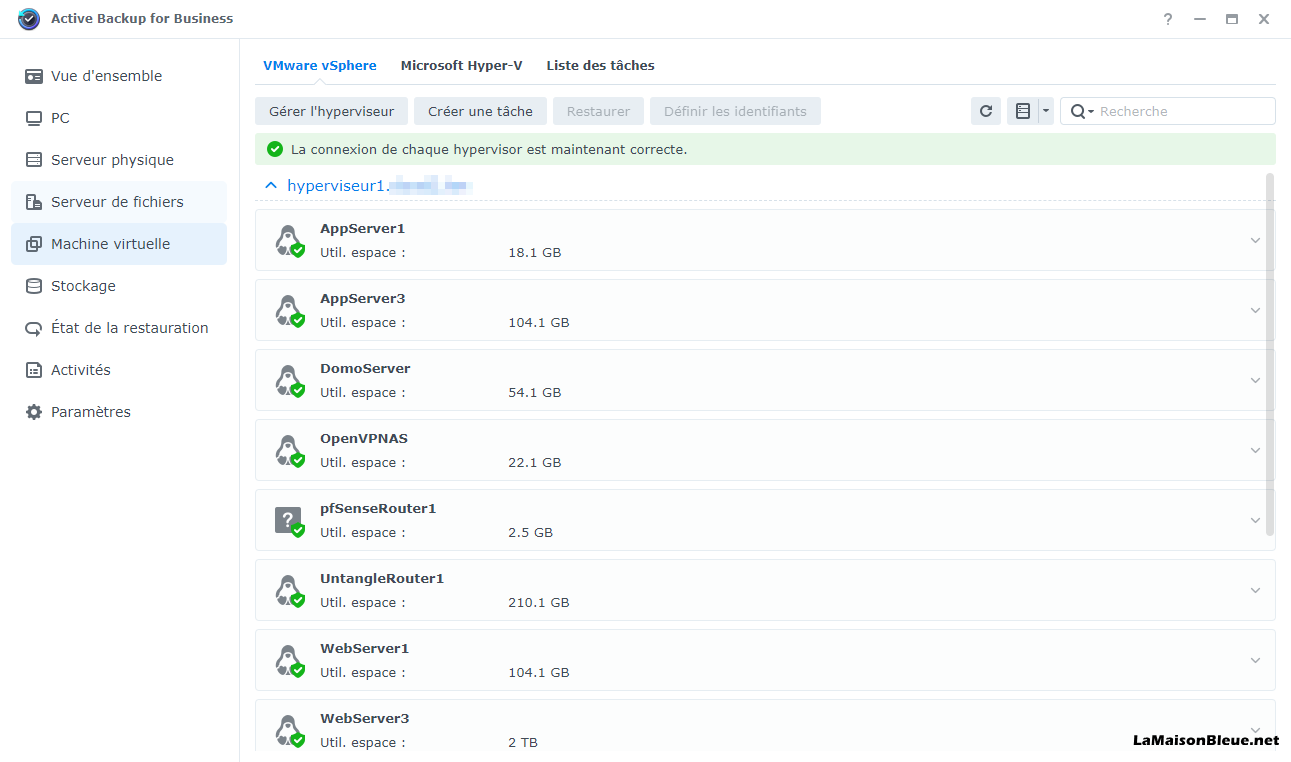Collapse the hyperviseur1 group
This screenshot has height=762, width=1291.
click(270, 185)
